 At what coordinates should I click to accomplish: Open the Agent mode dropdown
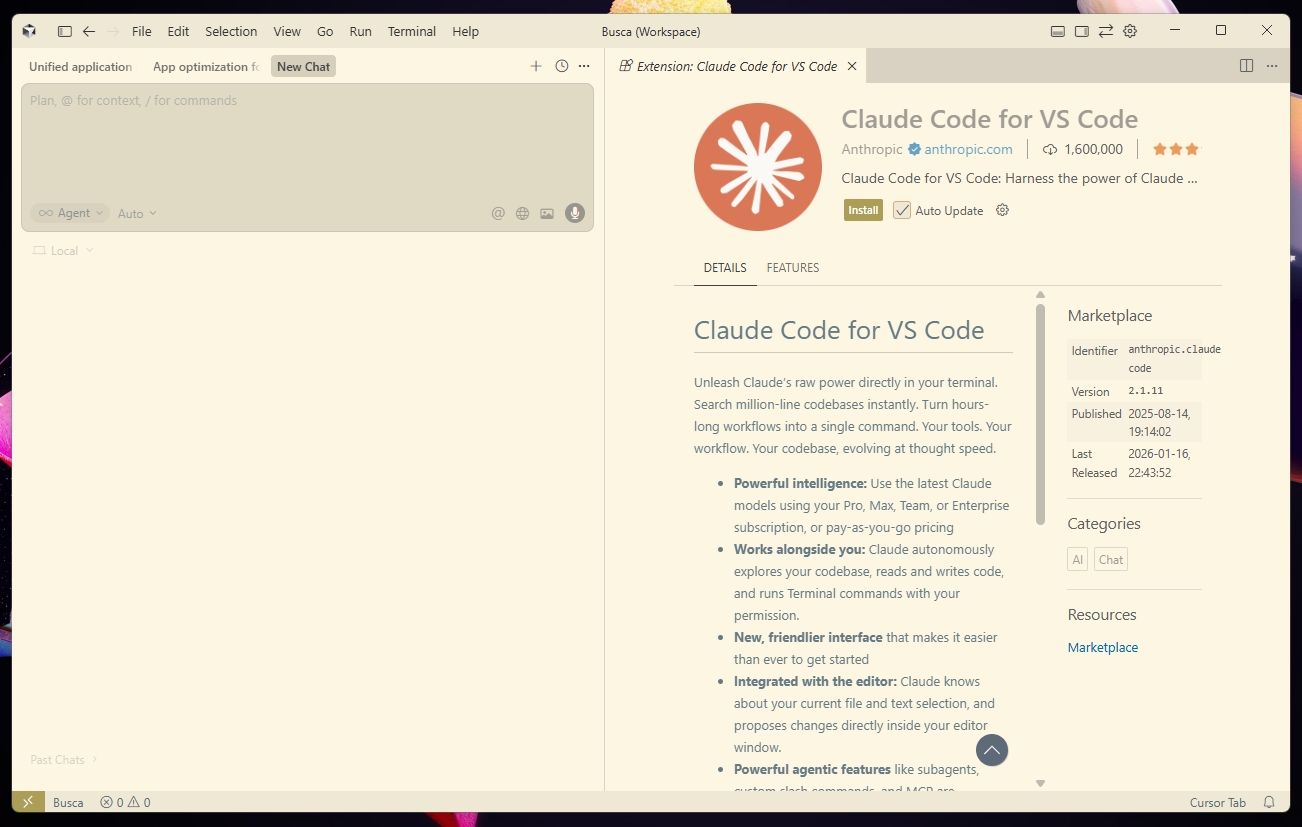click(69, 213)
